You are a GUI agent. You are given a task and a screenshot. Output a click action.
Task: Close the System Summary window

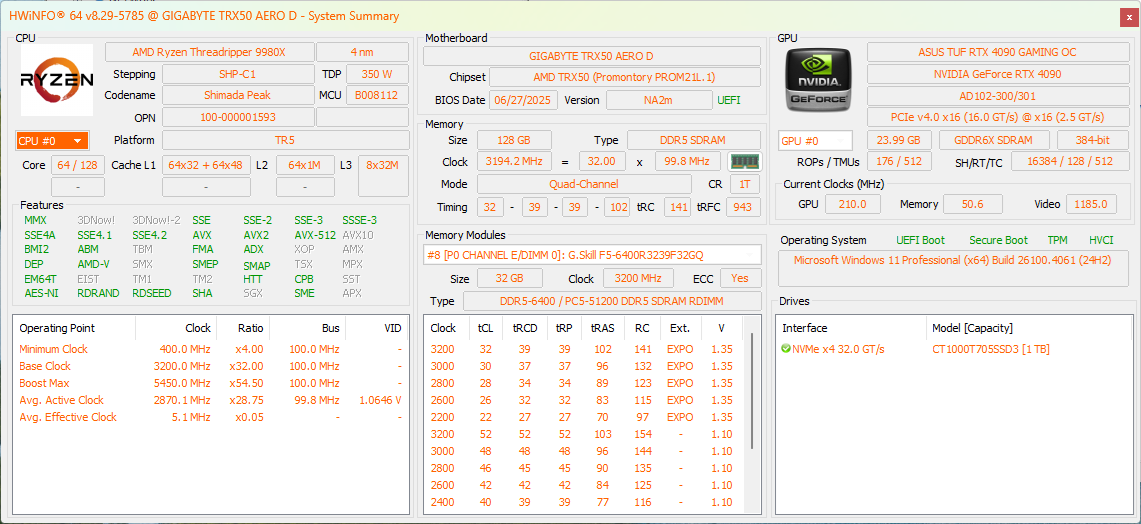(x=1129, y=16)
